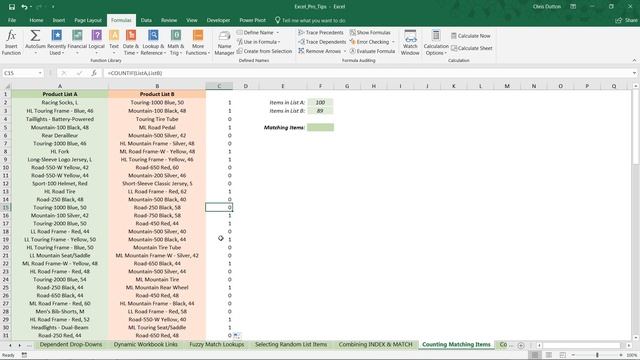The height and width of the screenshot is (360, 640).
Task: Expand Error Checking dropdown
Action: point(393,42)
